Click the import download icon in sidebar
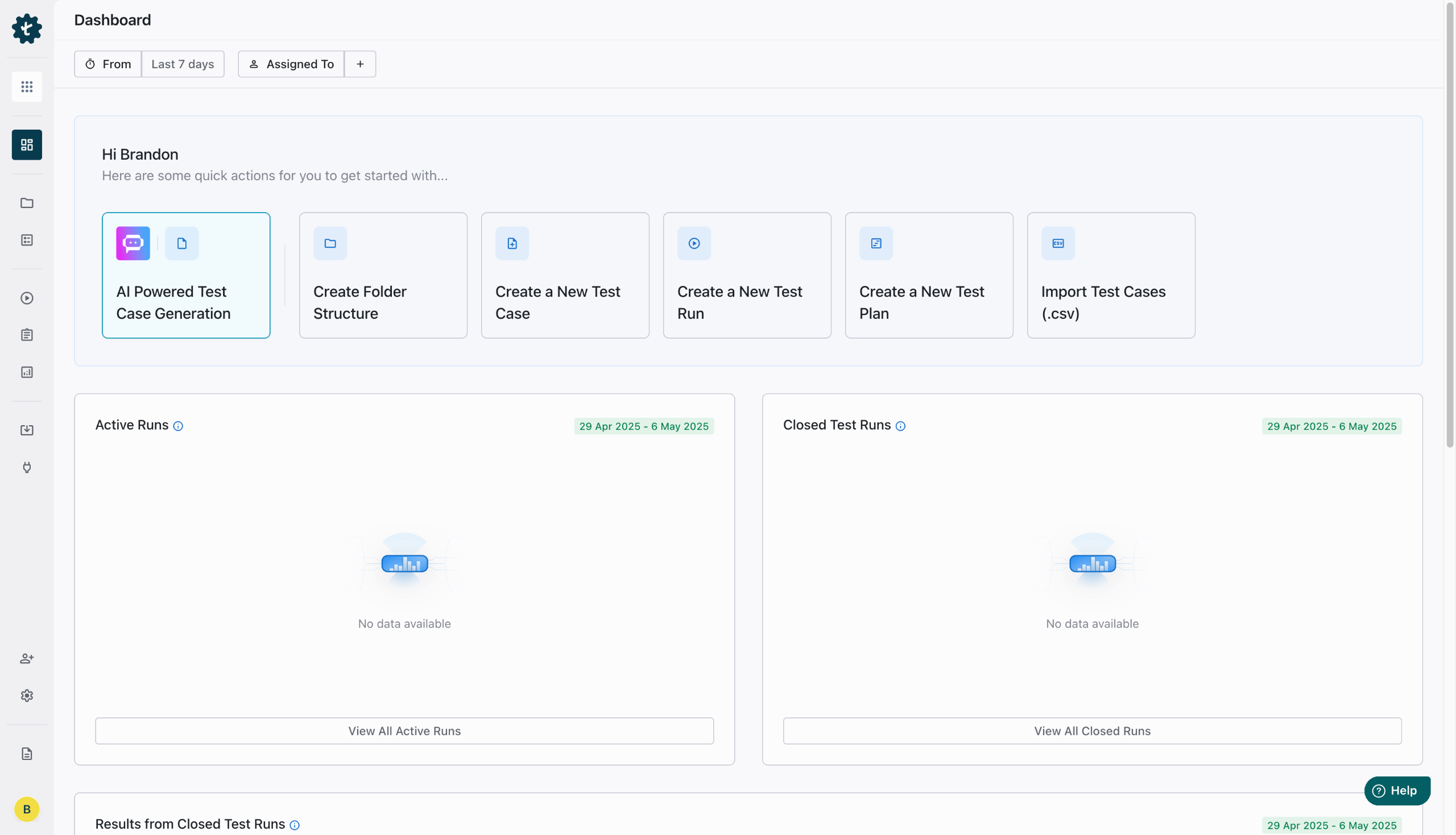 click(27, 430)
